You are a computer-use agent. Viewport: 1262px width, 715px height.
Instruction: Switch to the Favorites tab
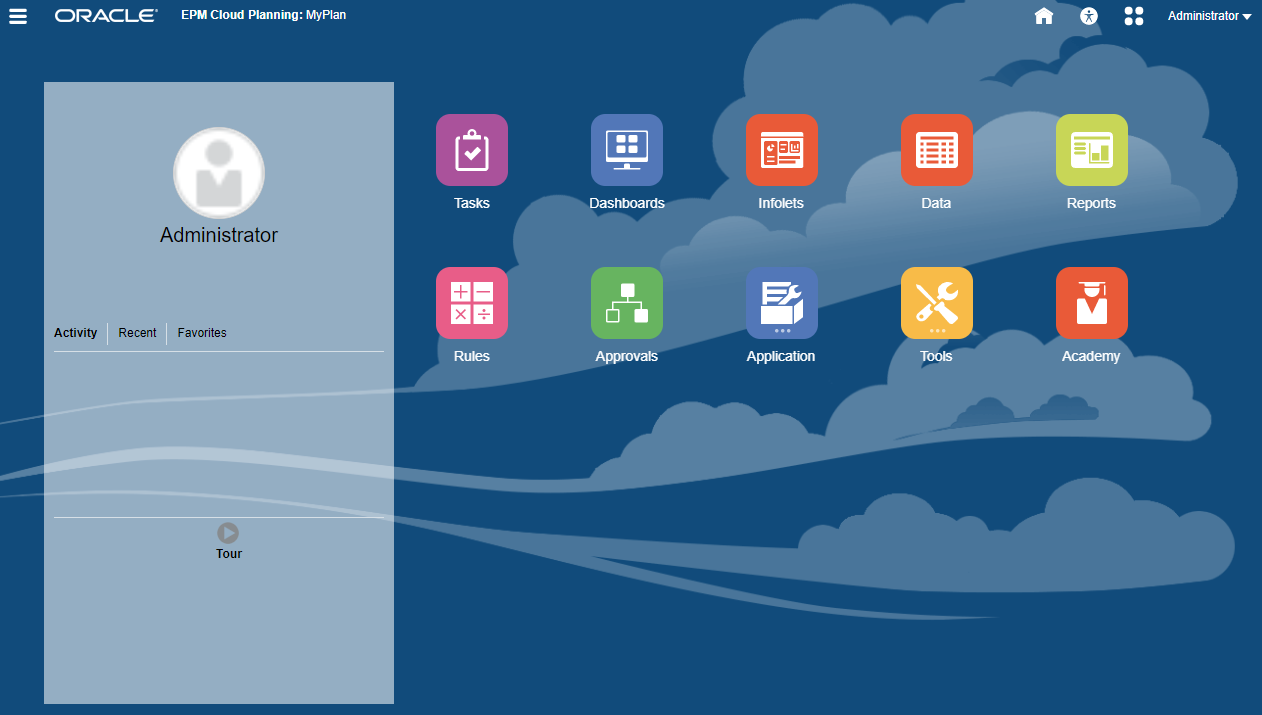(201, 332)
